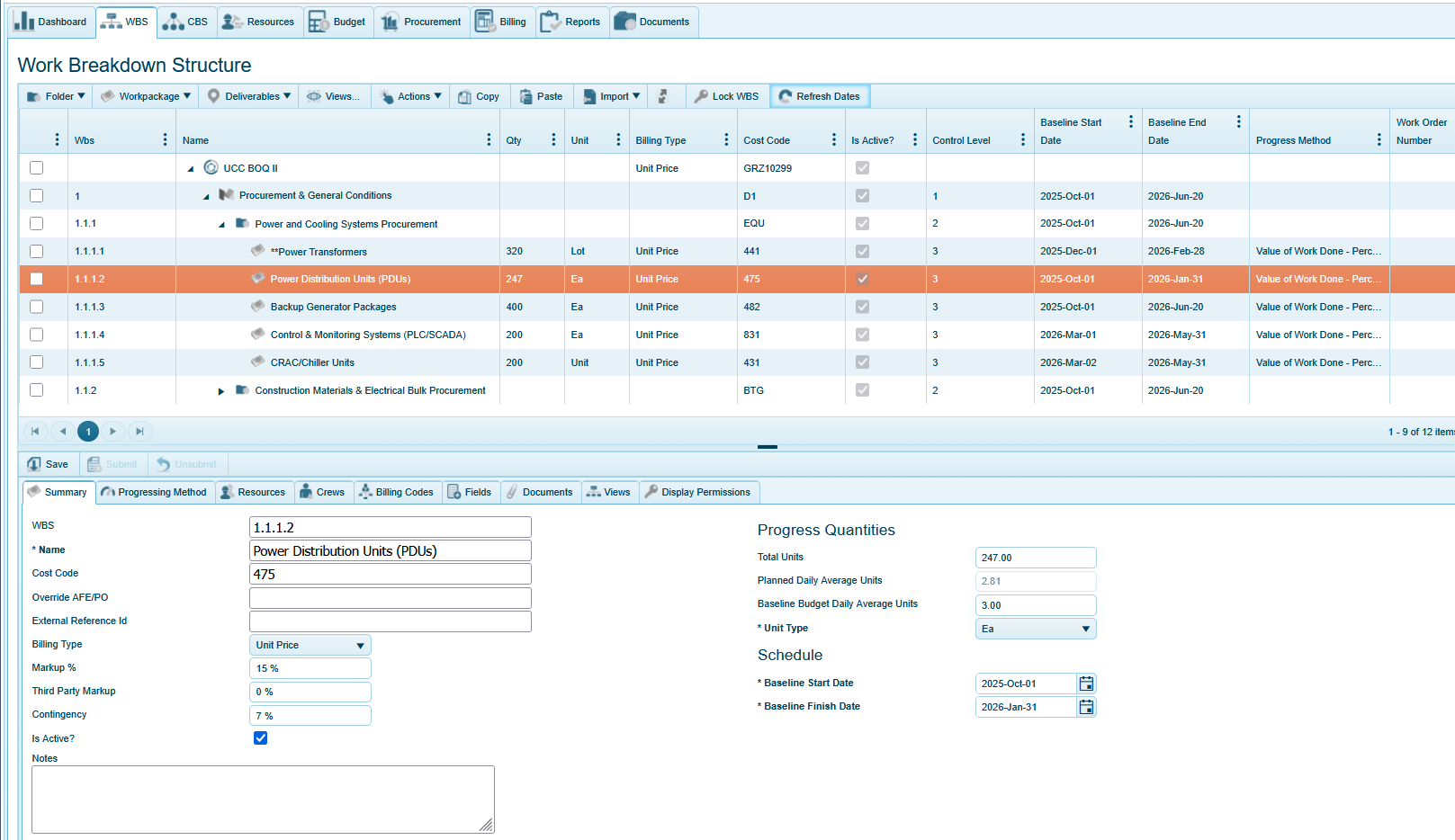Viewport: 1455px width, 840px height.
Task: Open the Actions menu button
Action: pos(411,96)
